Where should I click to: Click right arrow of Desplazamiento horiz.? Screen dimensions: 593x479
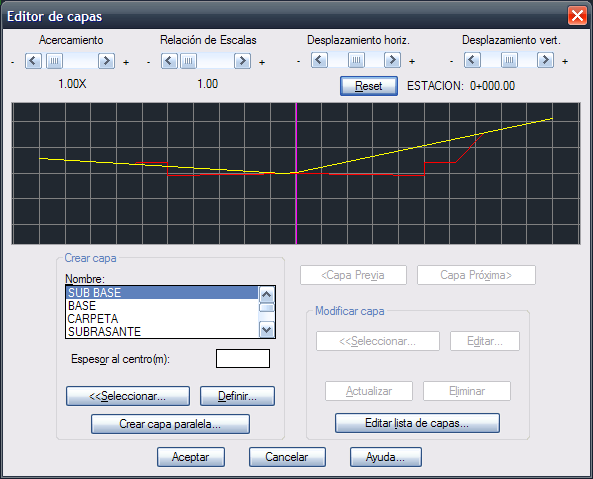(393, 60)
